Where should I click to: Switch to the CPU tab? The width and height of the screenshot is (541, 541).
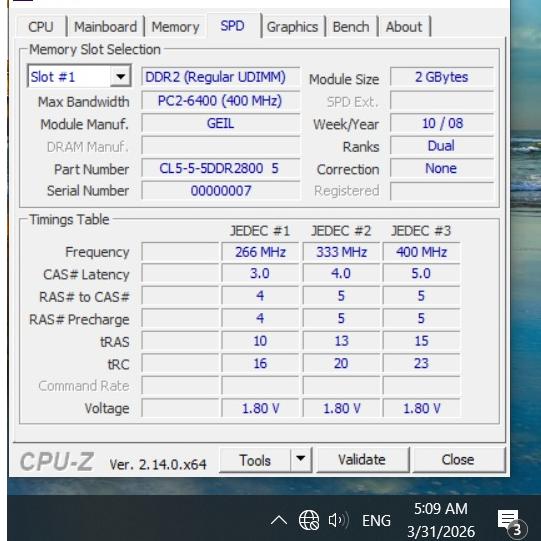[x=41, y=27]
